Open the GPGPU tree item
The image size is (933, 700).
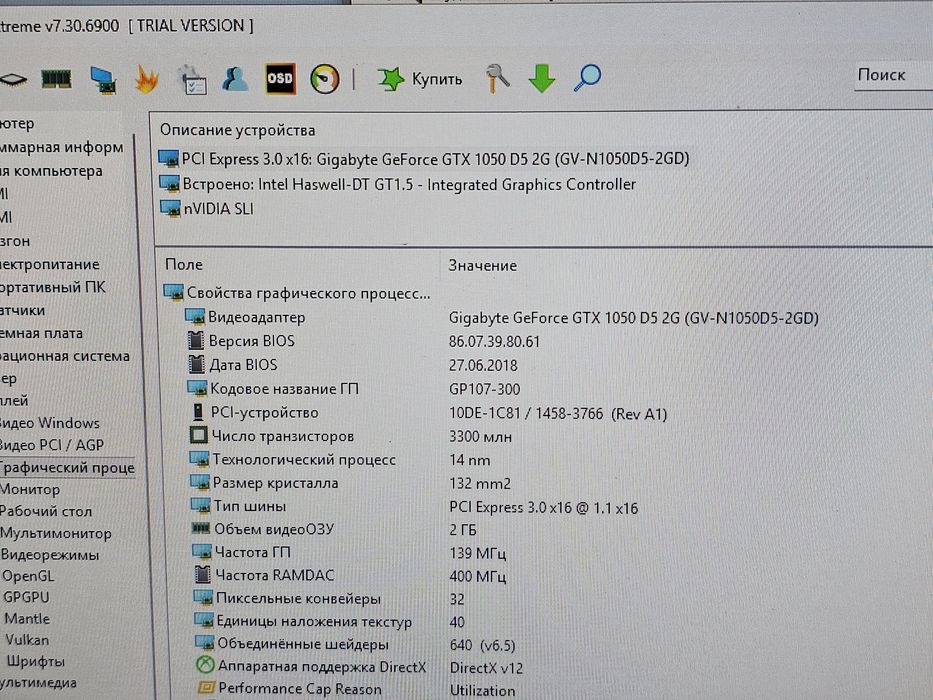coord(26,597)
